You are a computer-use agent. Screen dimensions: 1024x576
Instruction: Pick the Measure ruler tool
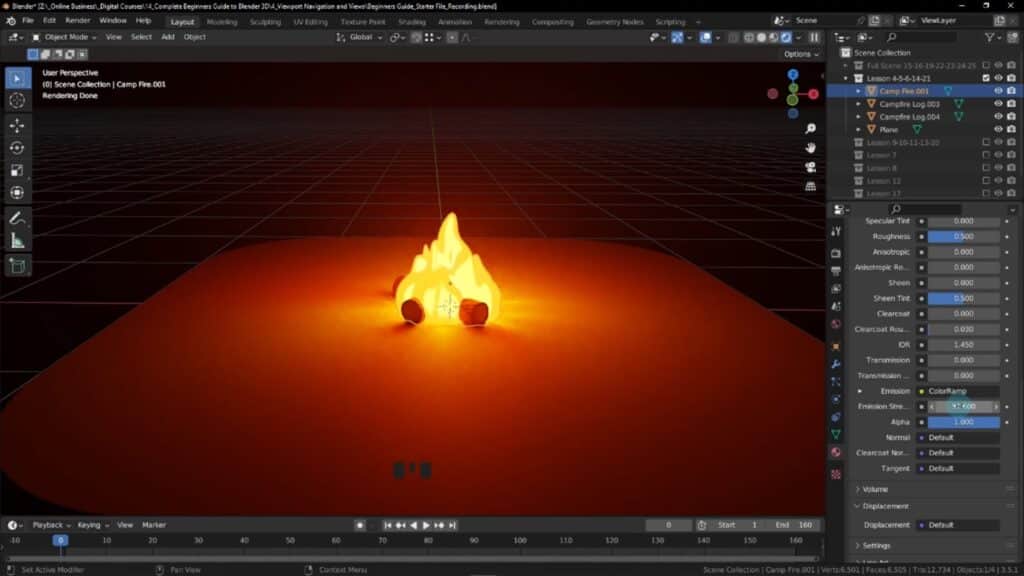18,241
